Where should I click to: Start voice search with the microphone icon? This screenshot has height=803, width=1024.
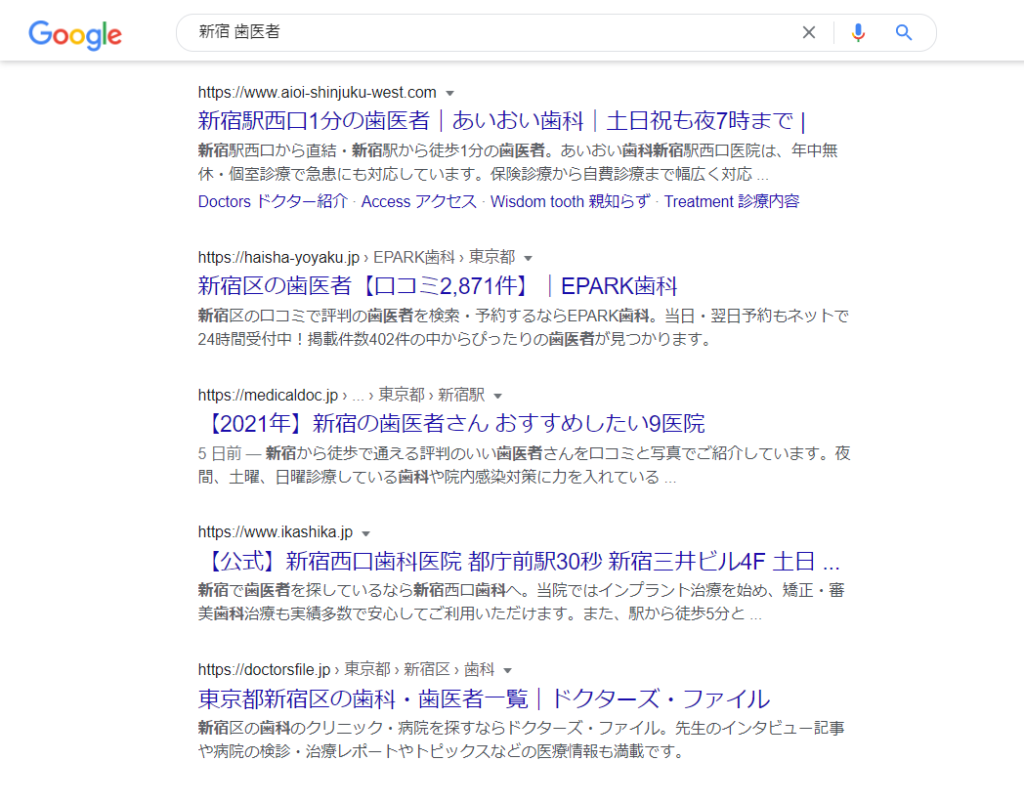(858, 32)
